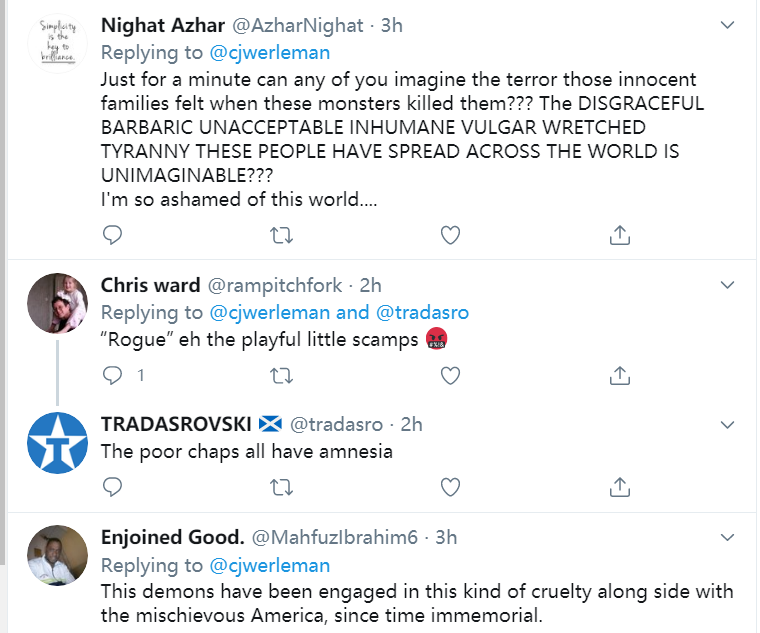760x633 pixels.
Task: Reply to Nighat Azhar's tweet
Action: [113, 235]
